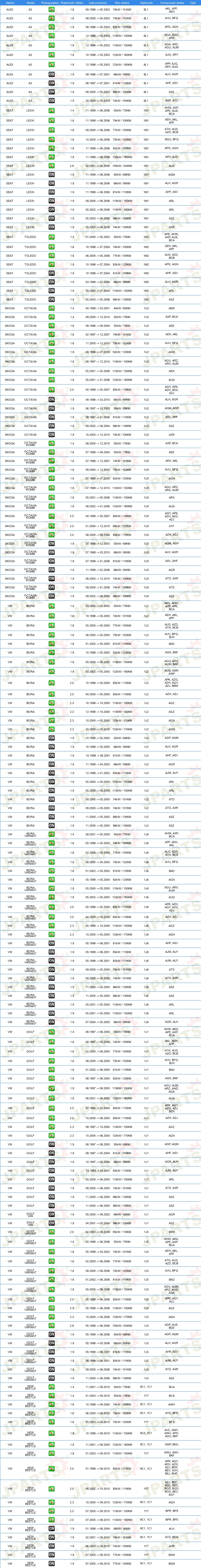Click petrol icon in New Beetle AYD, BFS row
Screen dimensions: 201x1568
[x=52, y=1413]
